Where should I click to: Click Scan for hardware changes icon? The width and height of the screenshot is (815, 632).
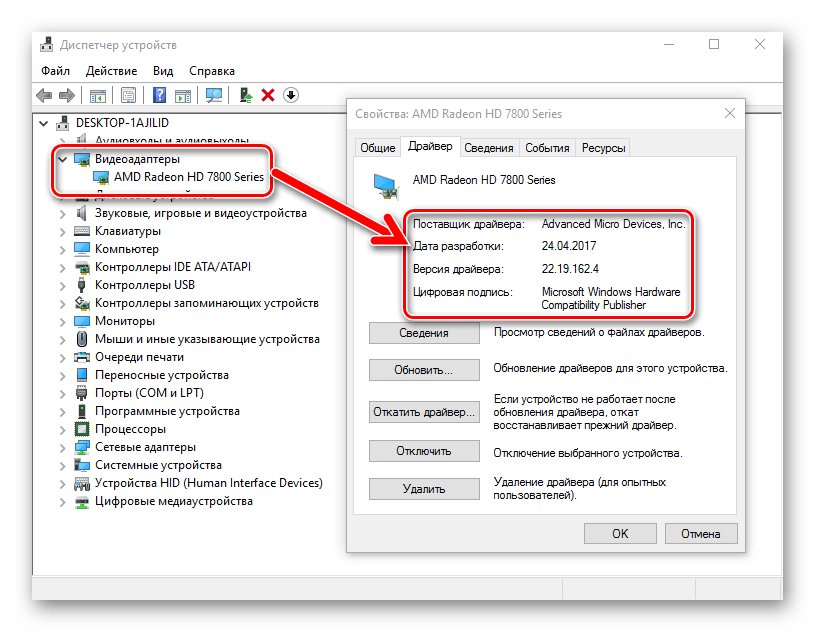(x=213, y=95)
